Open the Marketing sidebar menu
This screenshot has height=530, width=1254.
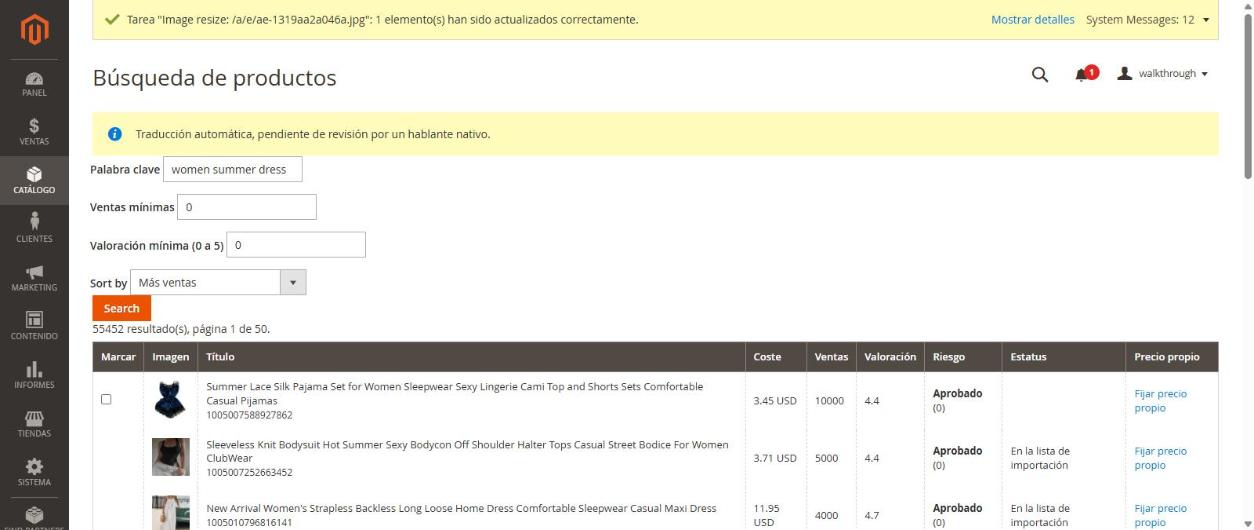coord(34,278)
